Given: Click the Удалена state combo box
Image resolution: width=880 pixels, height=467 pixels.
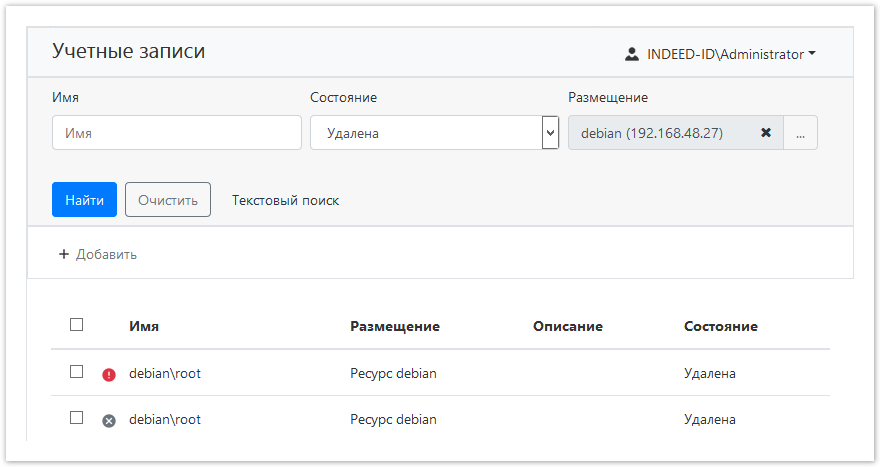Looking at the screenshot, I should [425, 132].
